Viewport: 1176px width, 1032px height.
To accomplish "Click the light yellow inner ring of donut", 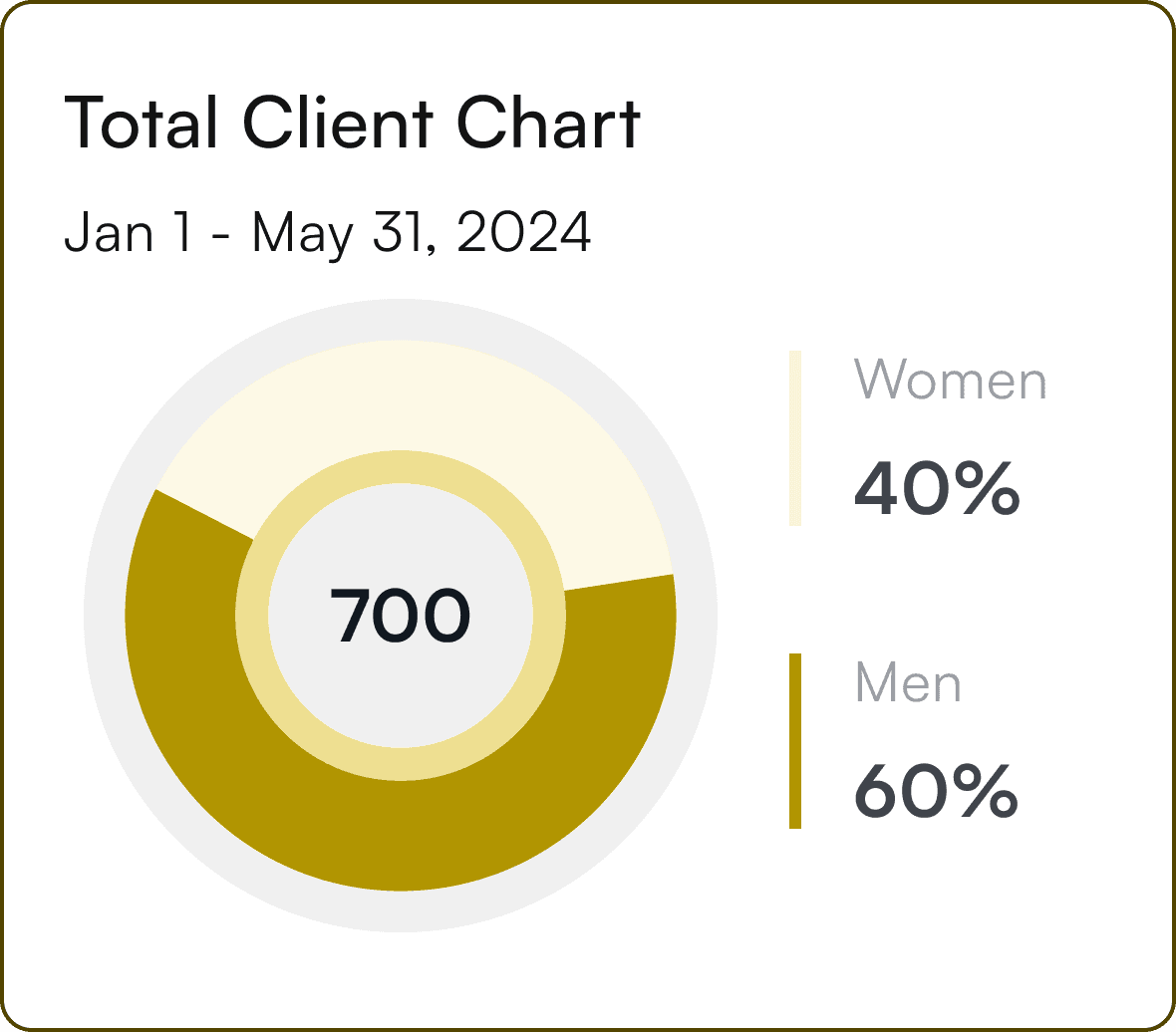I will pos(401,764).
